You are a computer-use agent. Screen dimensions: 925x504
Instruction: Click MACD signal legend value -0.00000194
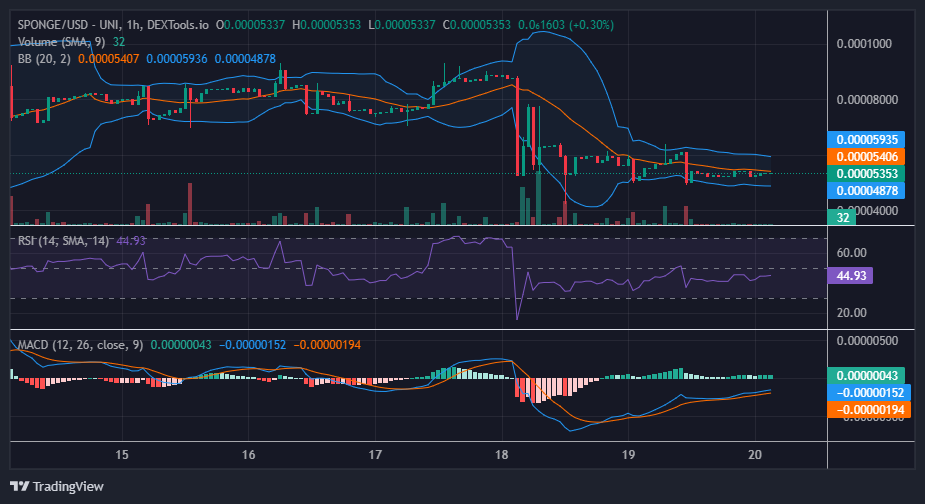coord(327,345)
